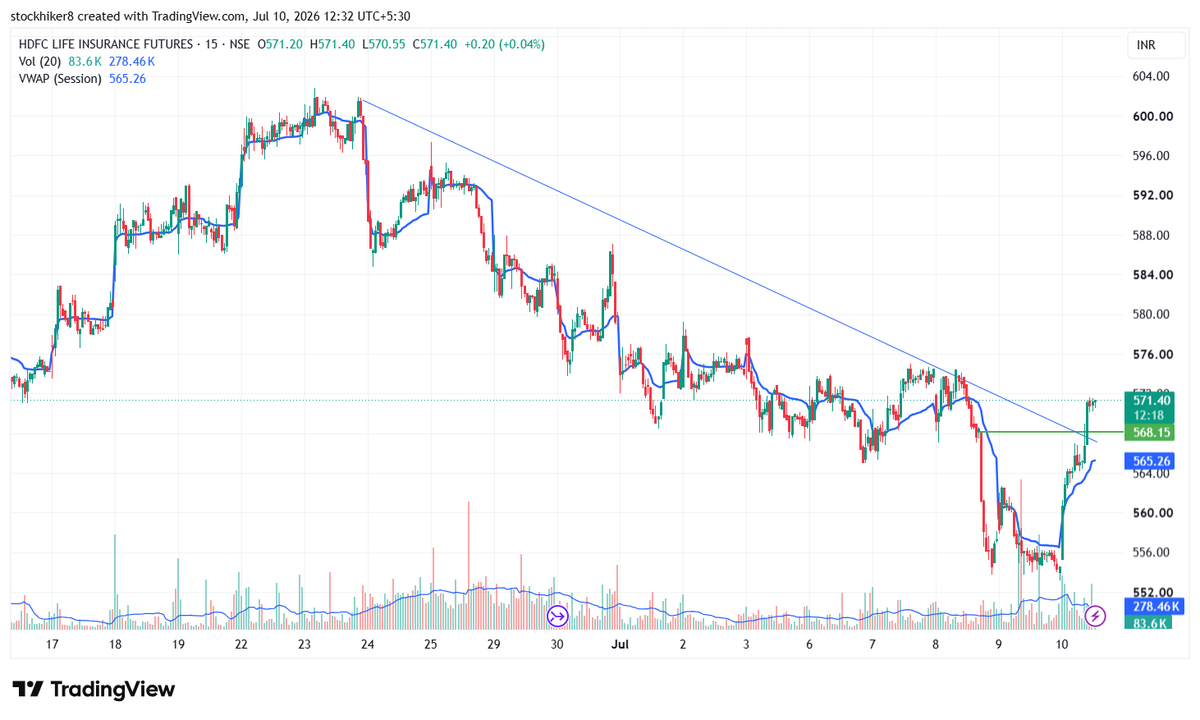Click the green 571.40 current price label
1200x720 pixels.
pyautogui.click(x=1148, y=400)
